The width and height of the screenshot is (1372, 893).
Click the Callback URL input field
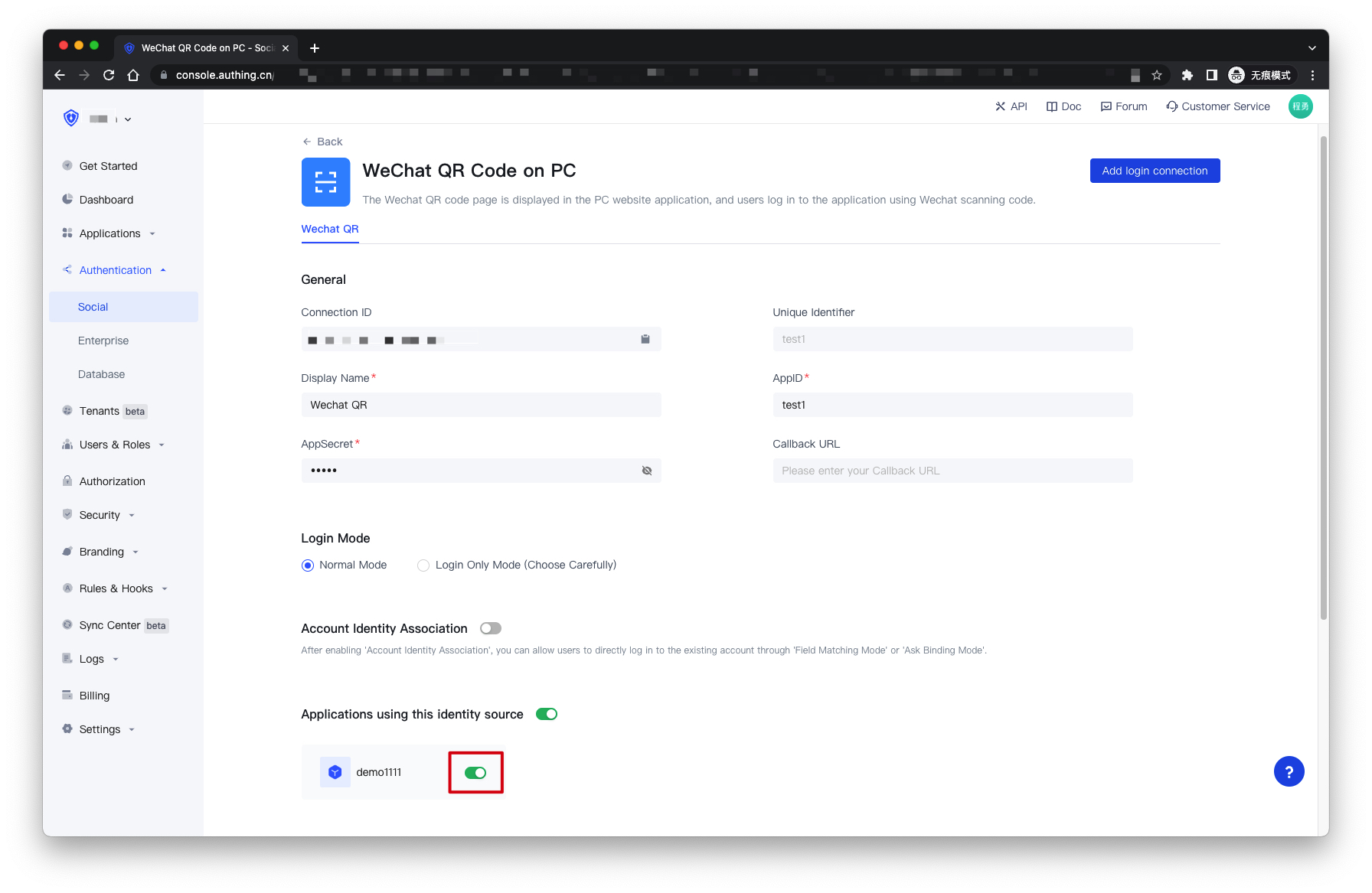[x=952, y=471]
